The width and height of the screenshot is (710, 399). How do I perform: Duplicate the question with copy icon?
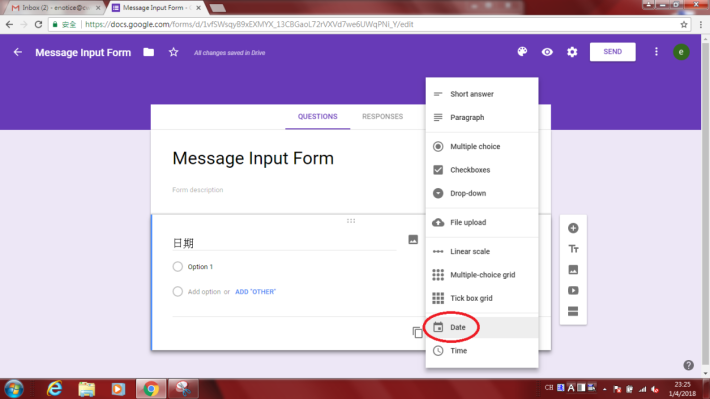[x=417, y=332]
